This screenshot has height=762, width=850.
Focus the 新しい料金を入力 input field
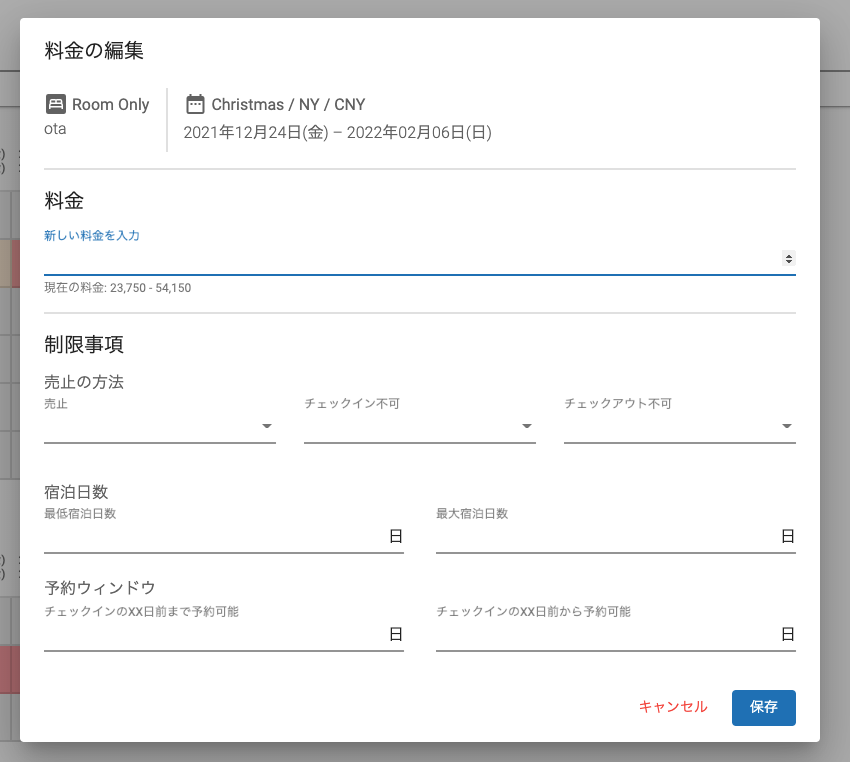click(x=410, y=259)
